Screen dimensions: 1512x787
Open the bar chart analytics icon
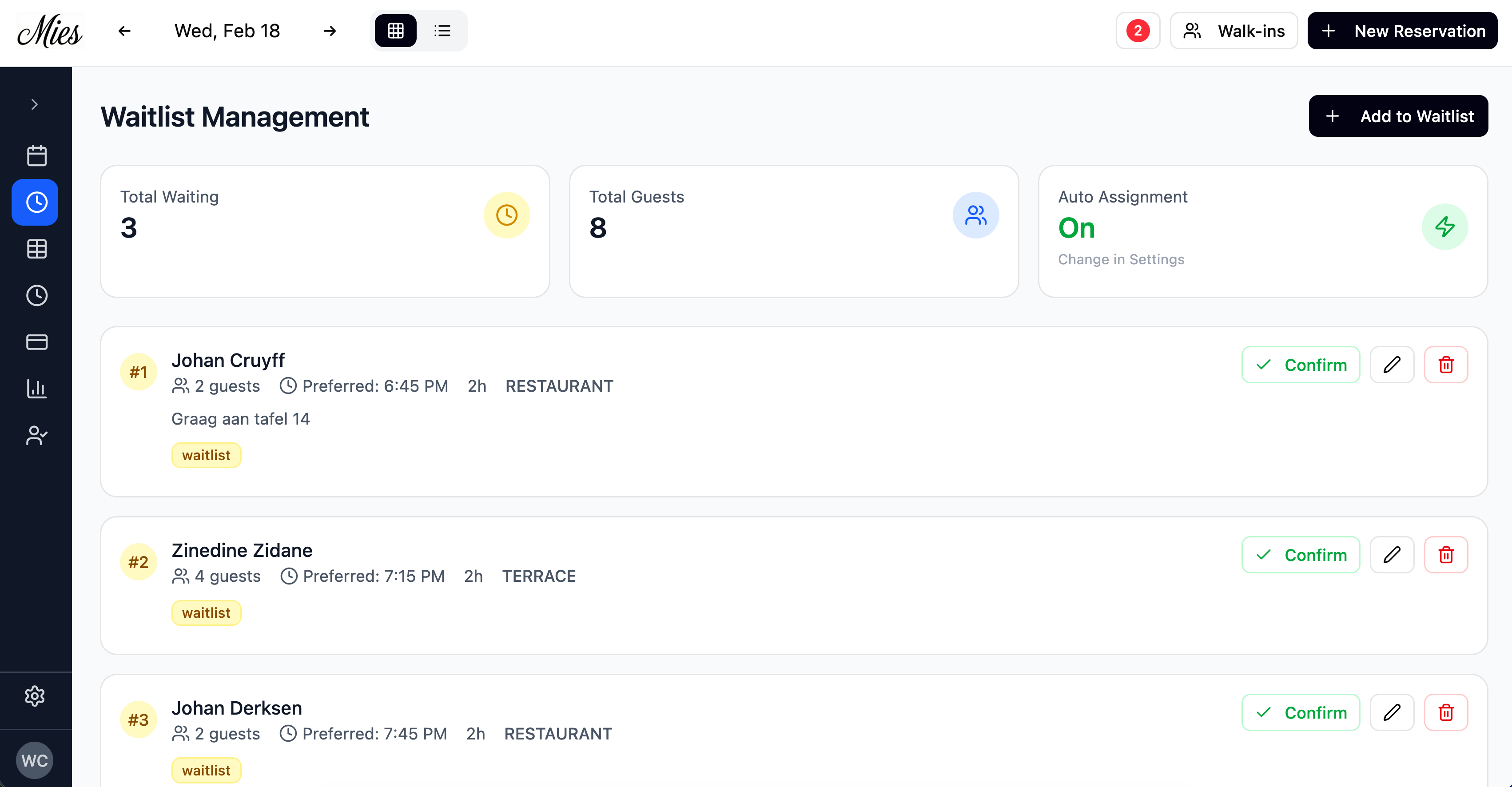pos(36,389)
